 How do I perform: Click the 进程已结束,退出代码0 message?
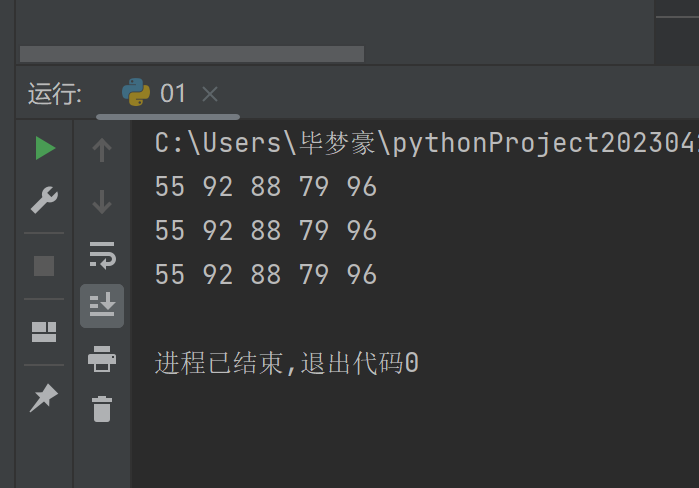pos(287,363)
